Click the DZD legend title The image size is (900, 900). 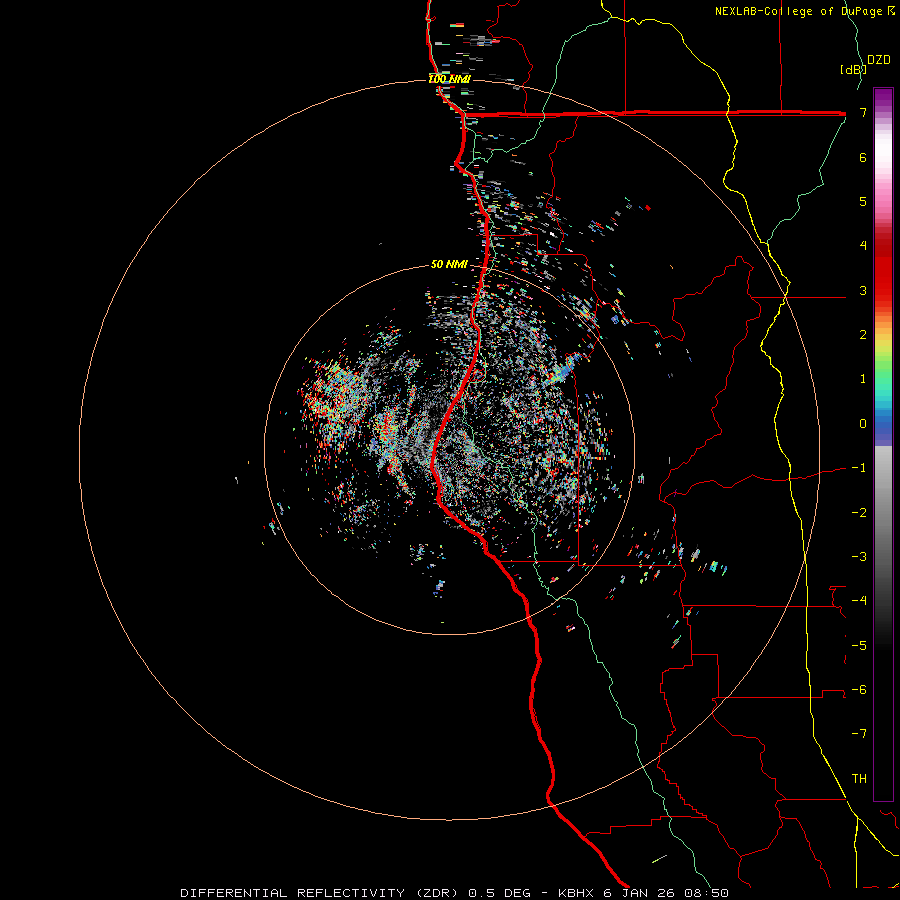pyautogui.click(x=879, y=60)
